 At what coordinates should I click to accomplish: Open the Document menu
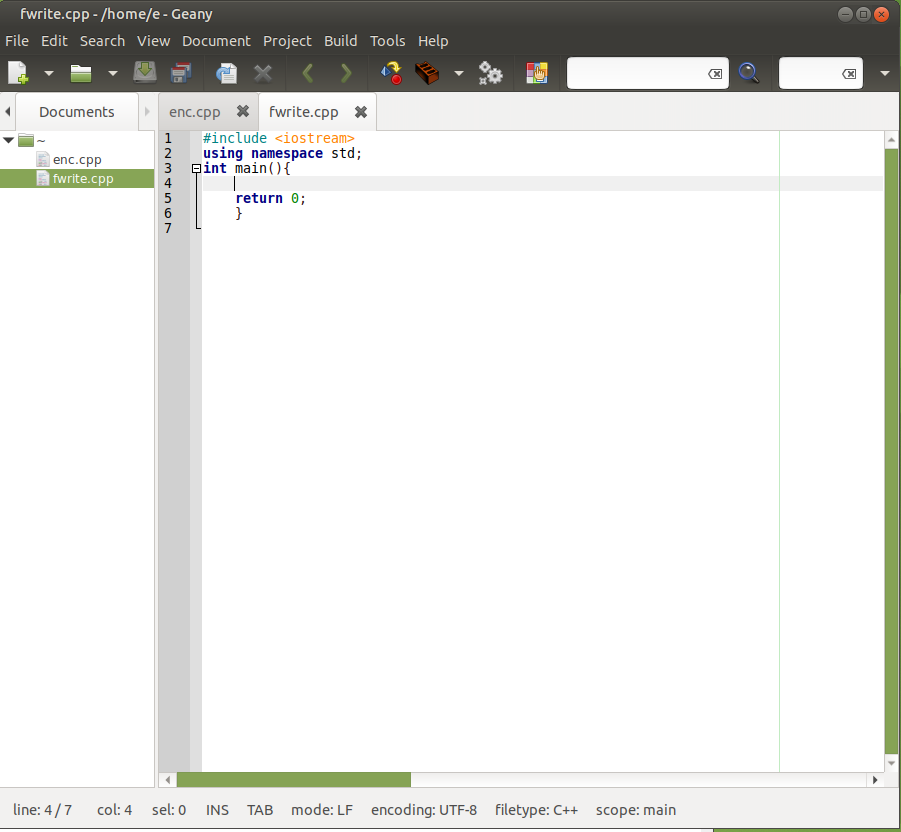click(216, 41)
